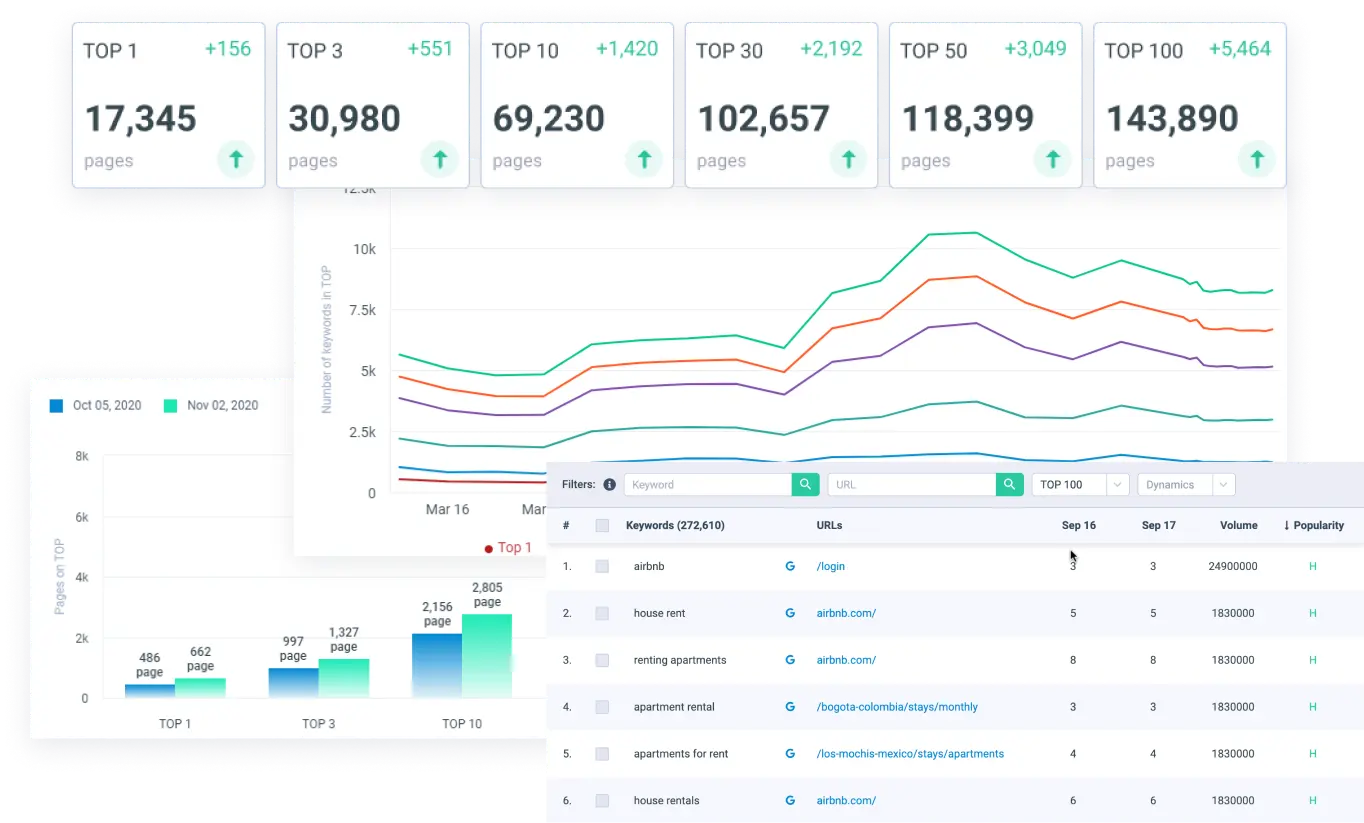
Task: Open the /bogota-colombia/stays/monthly link
Action: pyautogui.click(x=897, y=707)
